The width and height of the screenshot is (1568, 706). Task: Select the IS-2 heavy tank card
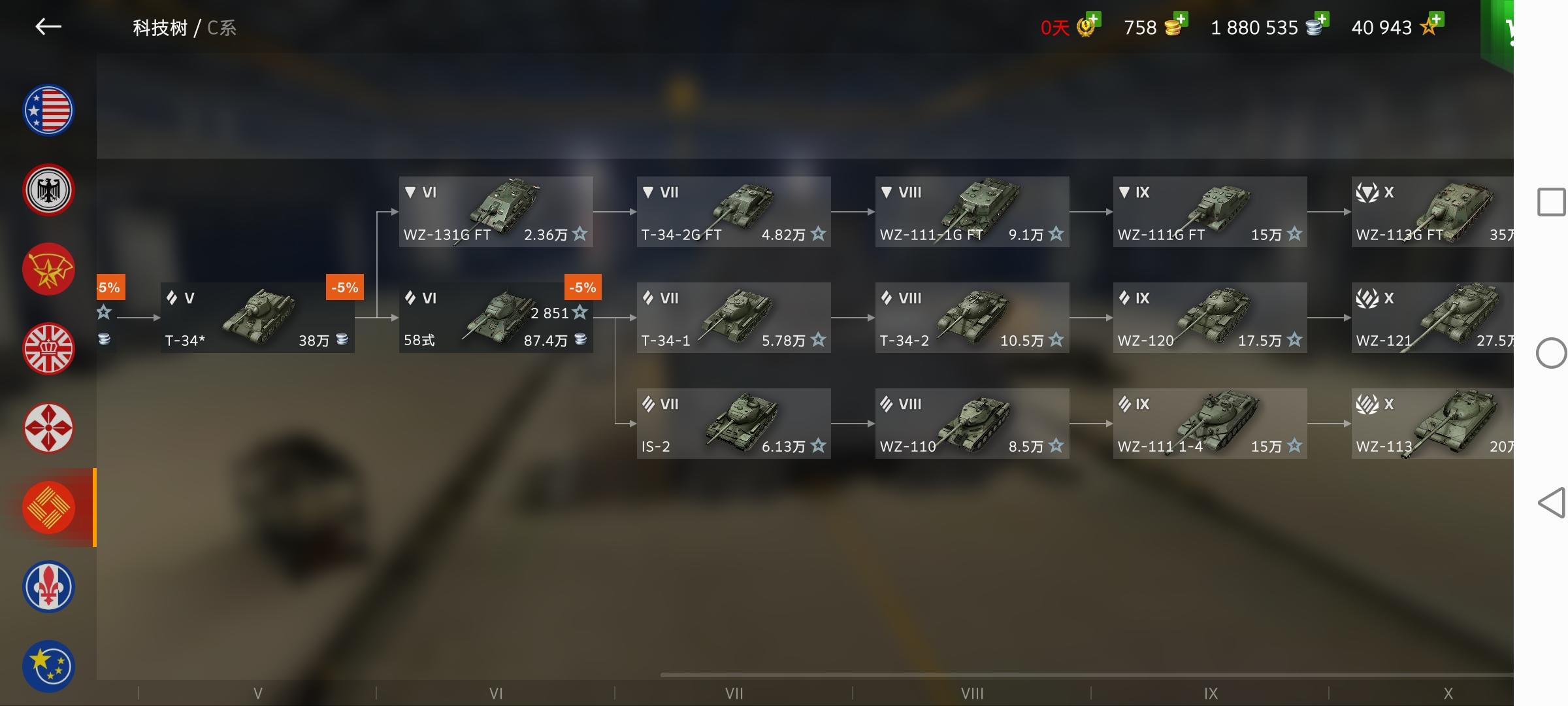point(734,424)
